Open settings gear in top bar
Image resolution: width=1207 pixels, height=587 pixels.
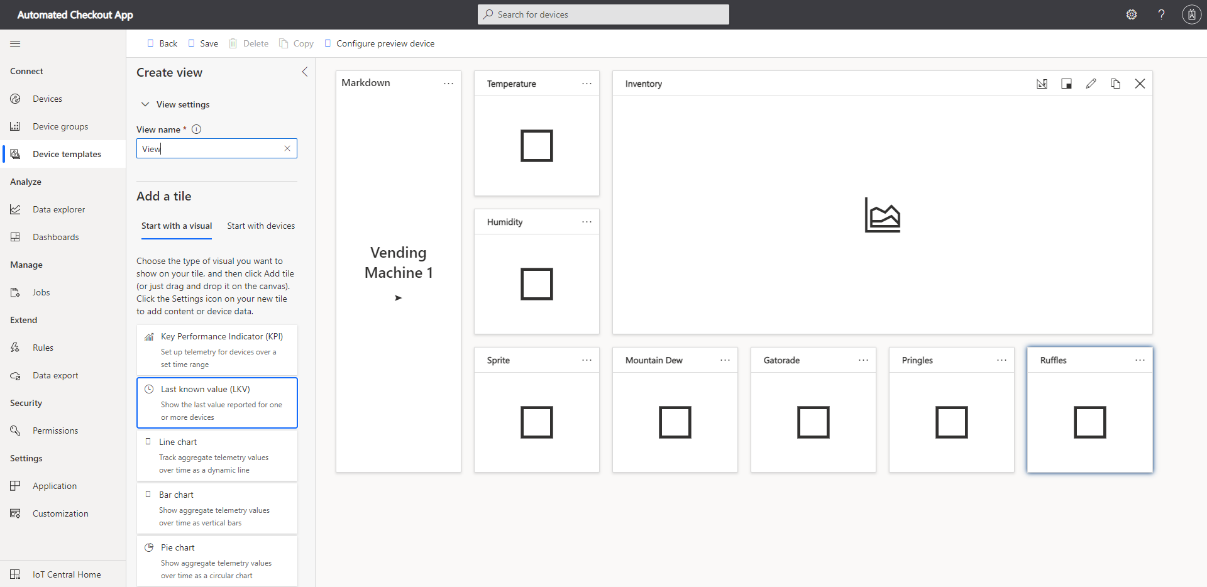point(1131,14)
